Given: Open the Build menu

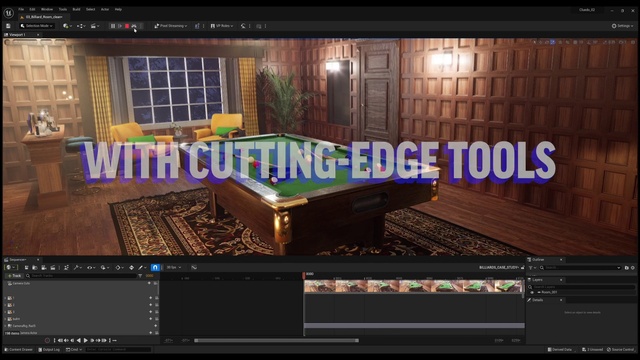Looking at the screenshot, I should tap(76, 9).
